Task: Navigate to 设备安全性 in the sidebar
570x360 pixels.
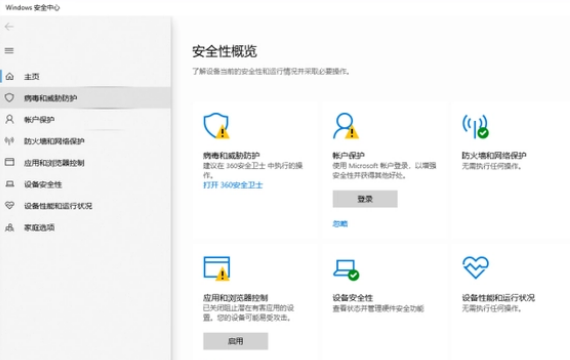Action: pyautogui.click(x=86, y=184)
